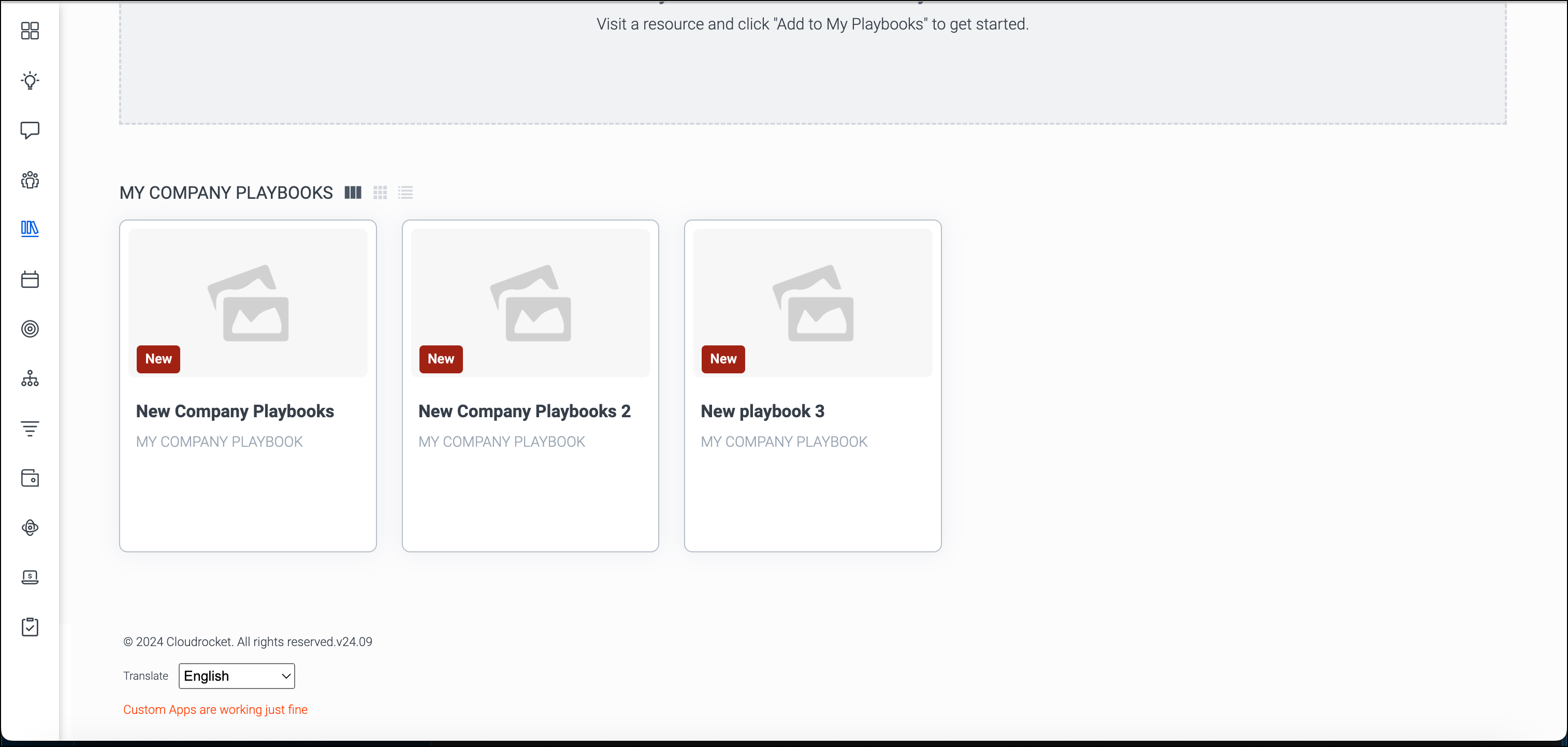Open the lightbulb ideas icon in sidebar

(x=30, y=80)
